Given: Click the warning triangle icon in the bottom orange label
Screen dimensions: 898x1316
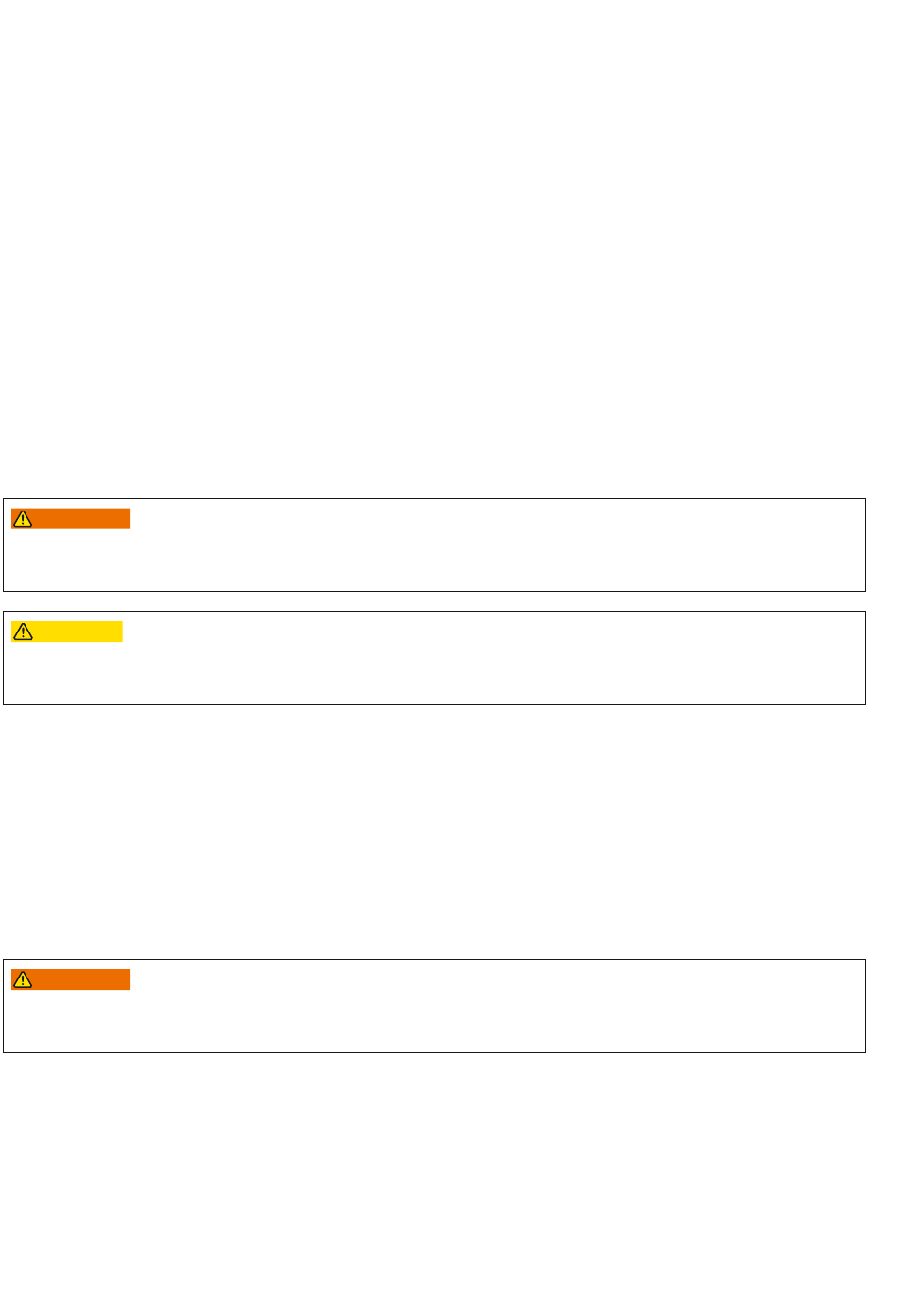Looking at the screenshot, I should click(23, 979).
